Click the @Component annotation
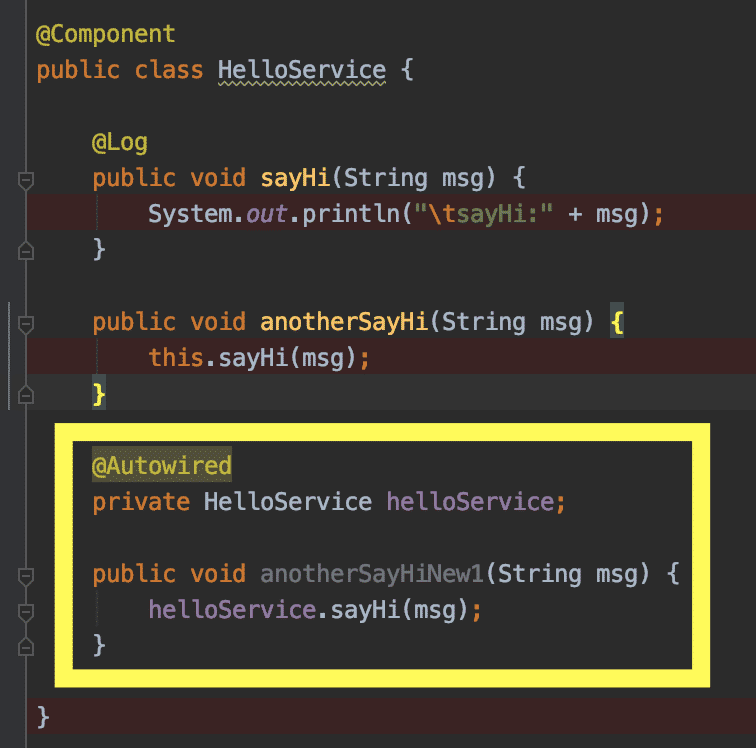Screen dimensions: 756x748 [105, 34]
